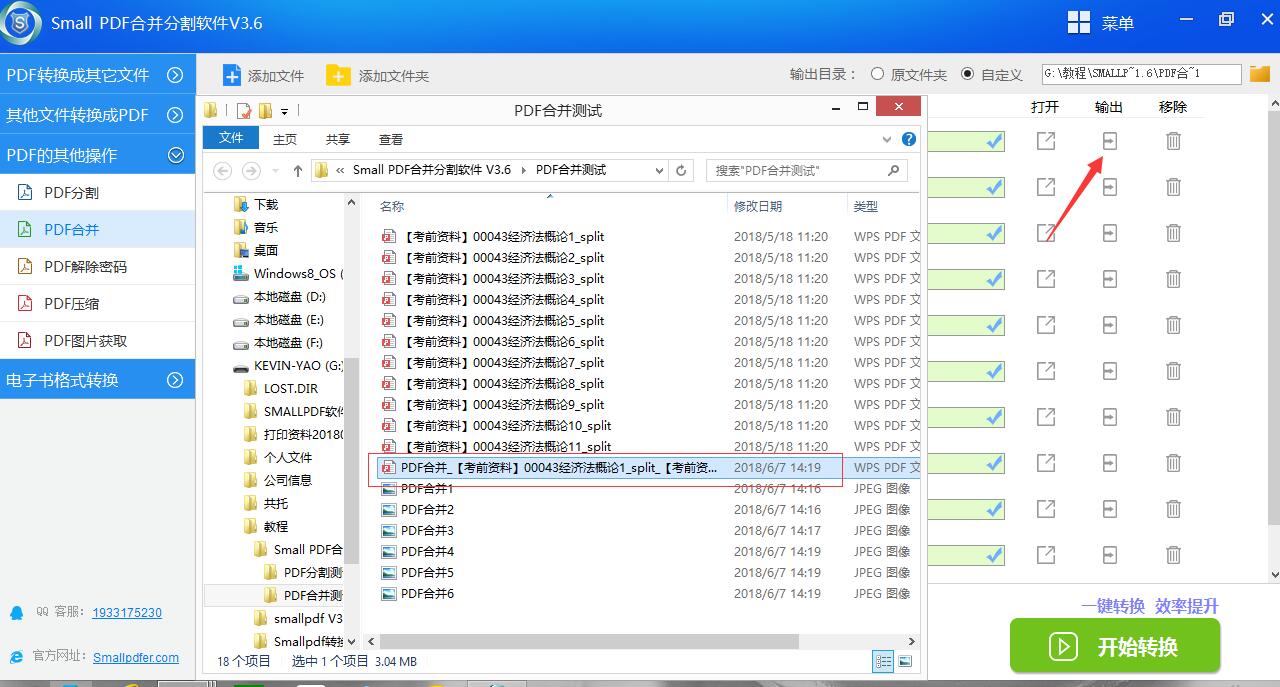The width and height of the screenshot is (1280, 687).
Task: Open the 菜单 grid menu icon
Action: pos(1078,23)
